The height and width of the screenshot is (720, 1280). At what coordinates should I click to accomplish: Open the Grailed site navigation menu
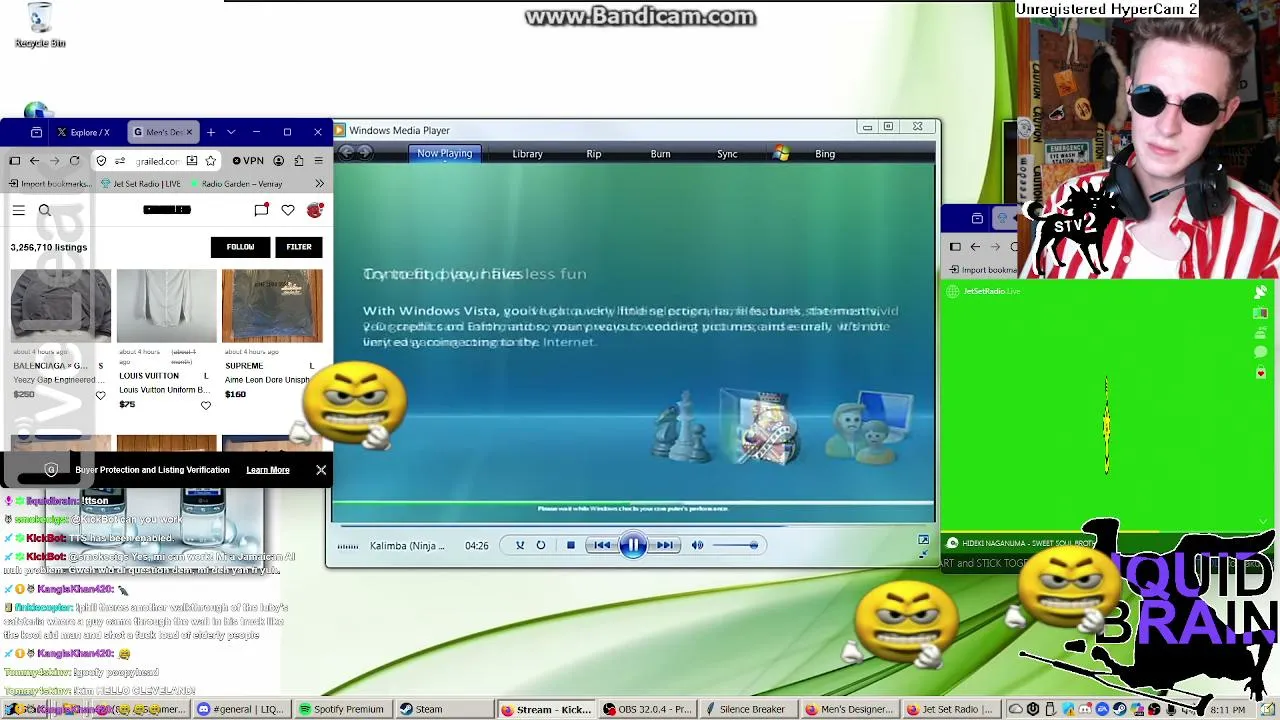18,210
